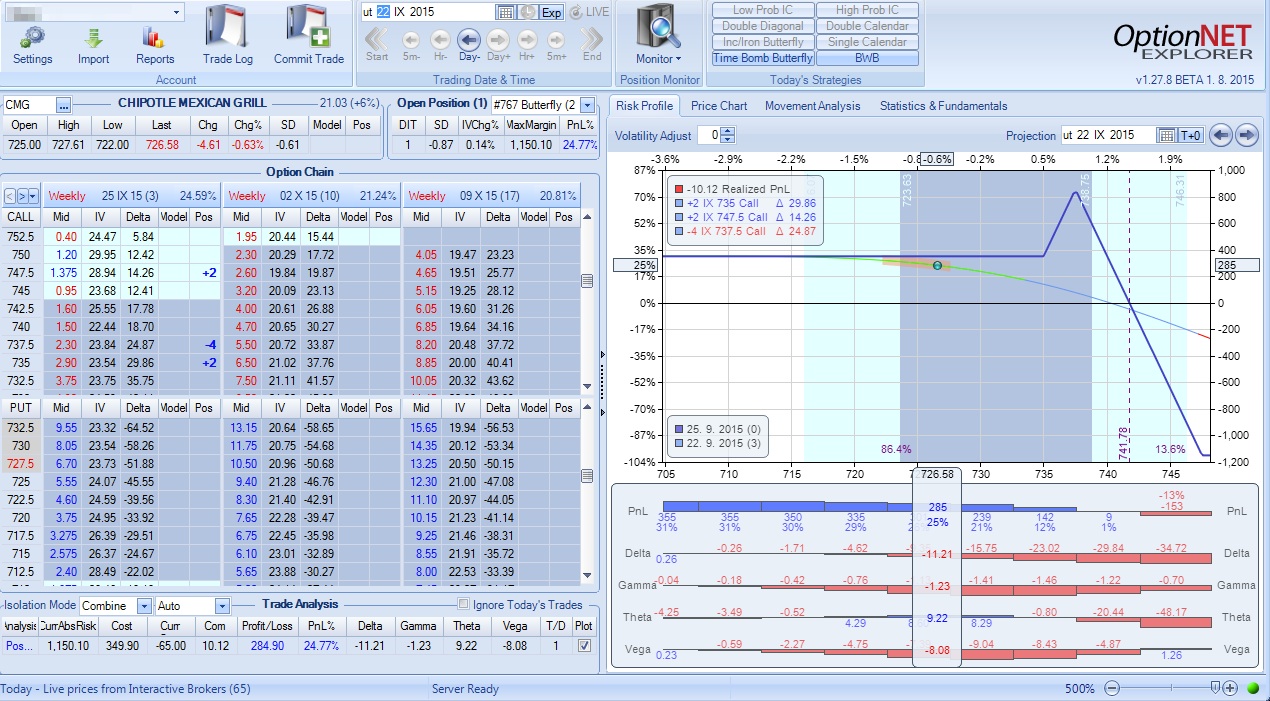Select High Prob IC strategy
Viewport: 1270px width, 701px height.
pos(867,10)
